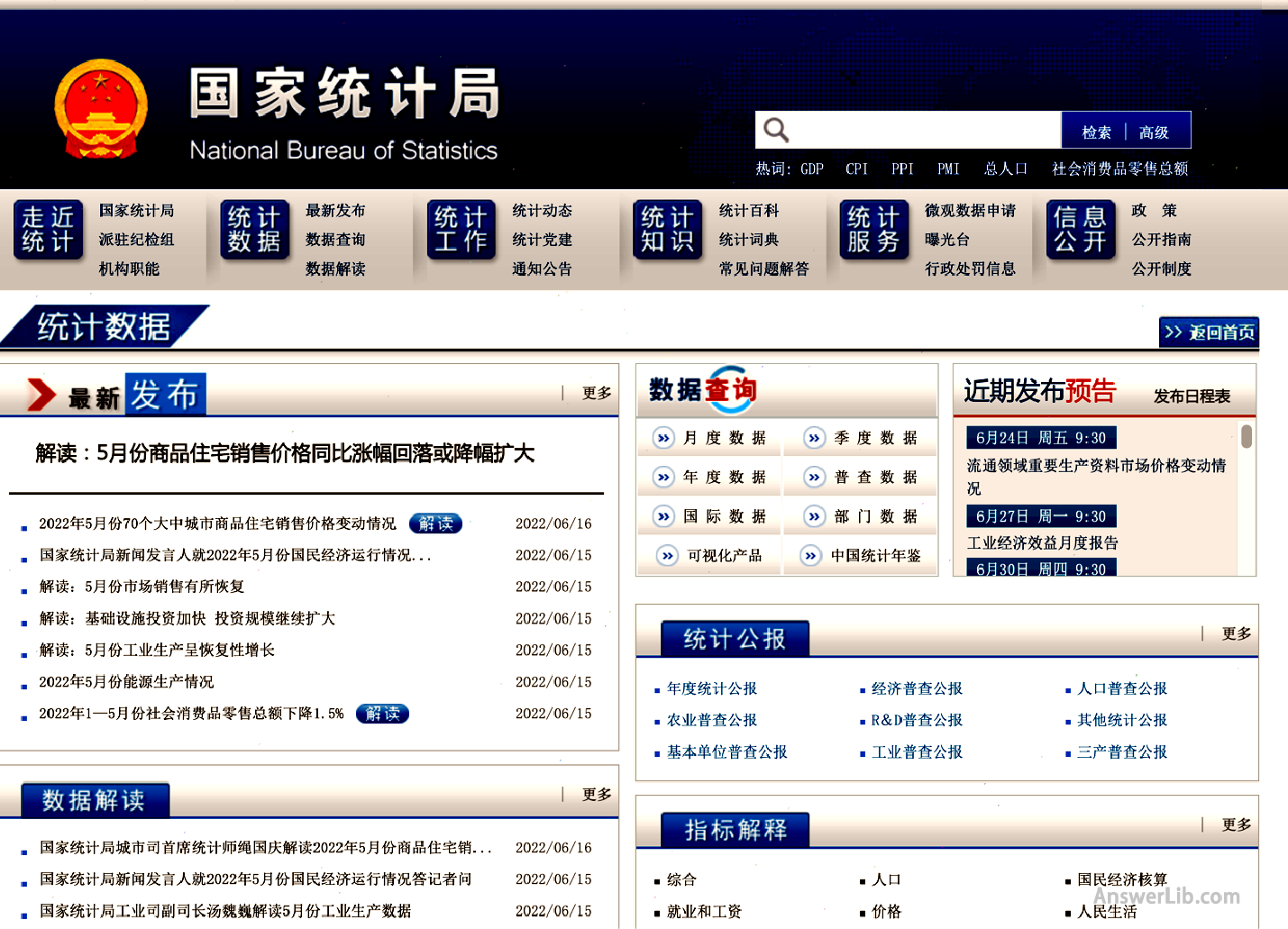
Task: Open 高级 advanced search
Action: click(1154, 132)
